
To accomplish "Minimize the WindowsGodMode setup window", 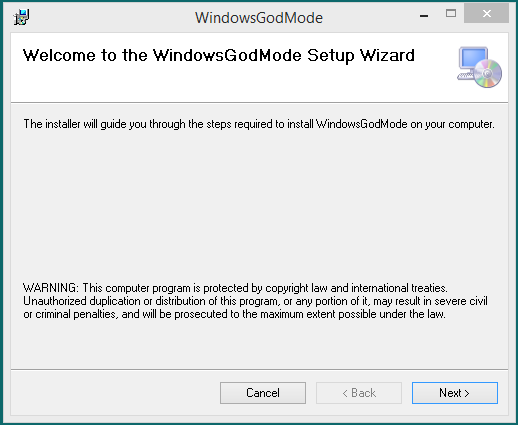I will point(424,15).
